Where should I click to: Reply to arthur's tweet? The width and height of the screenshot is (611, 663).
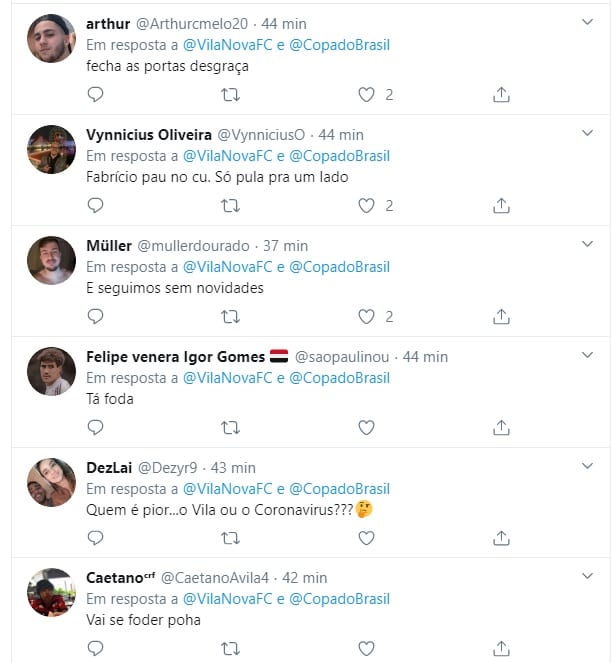coord(96,95)
